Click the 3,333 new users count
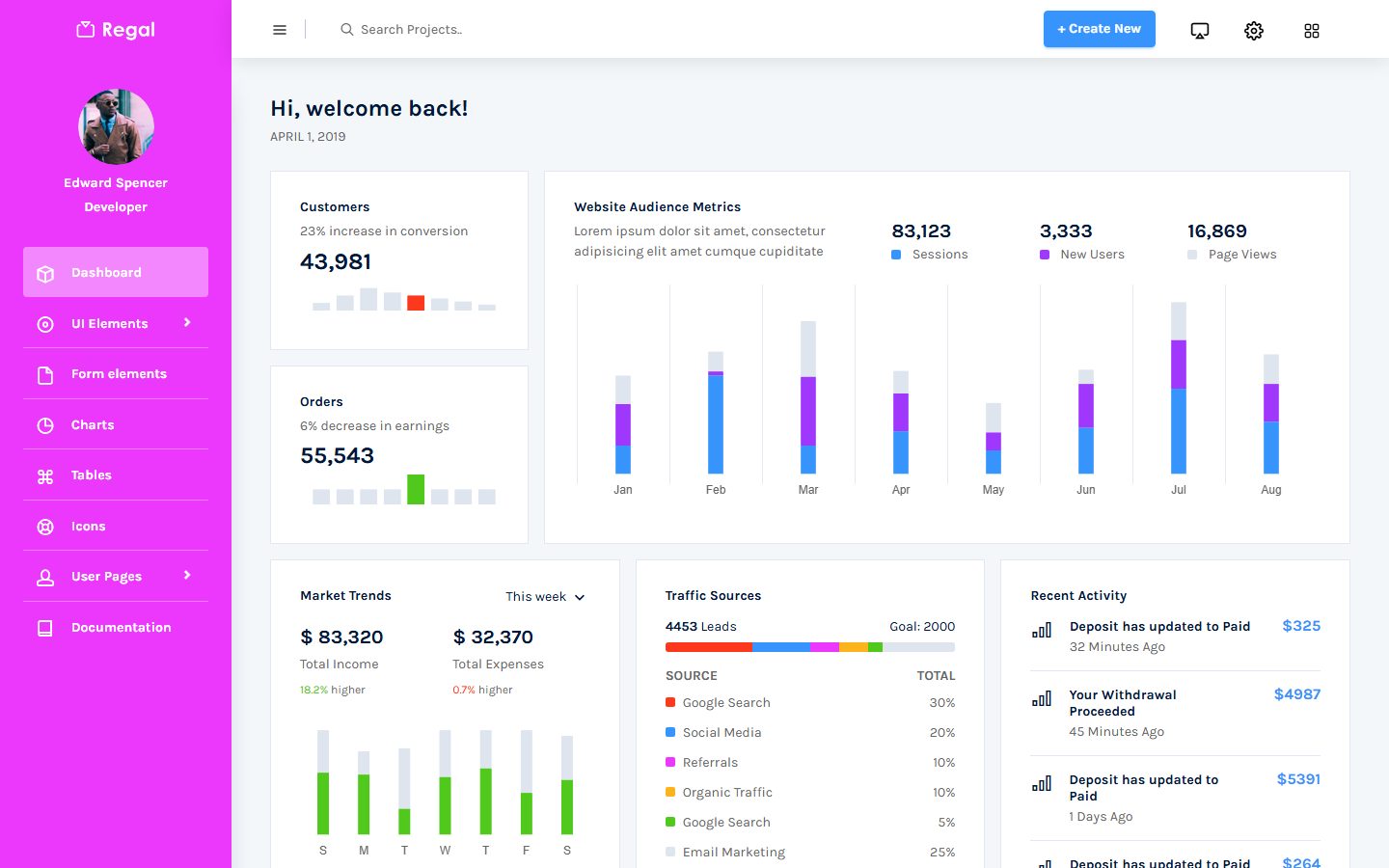Viewport: 1389px width, 868px height. (1066, 231)
